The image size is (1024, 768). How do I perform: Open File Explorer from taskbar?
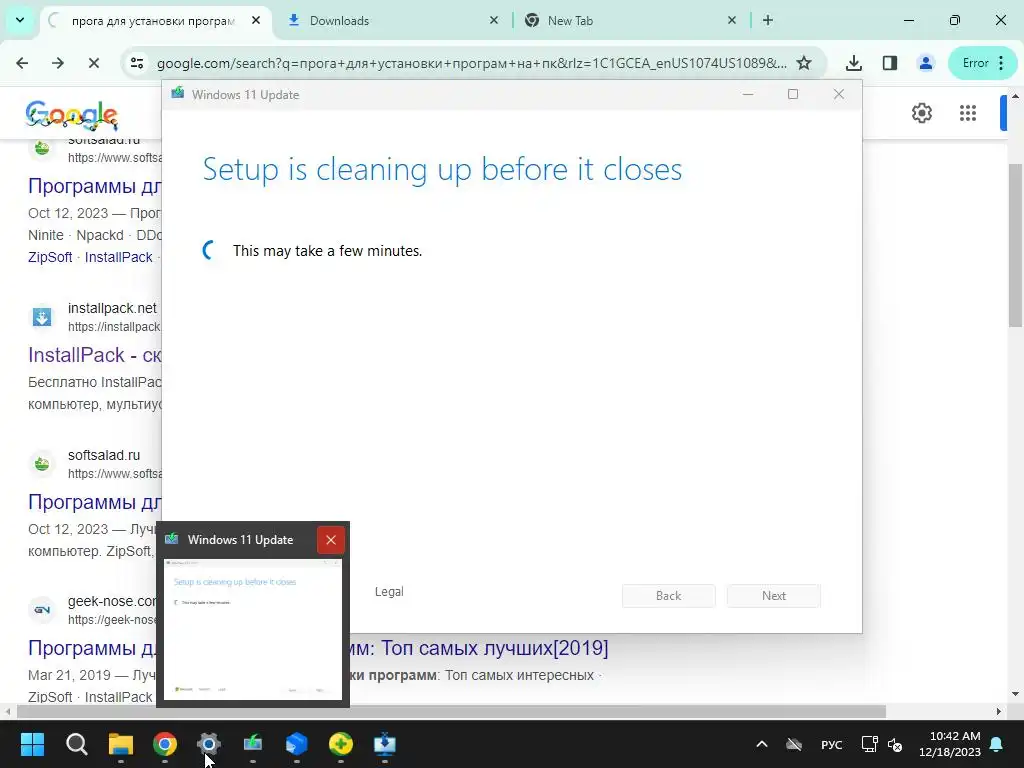(x=121, y=744)
